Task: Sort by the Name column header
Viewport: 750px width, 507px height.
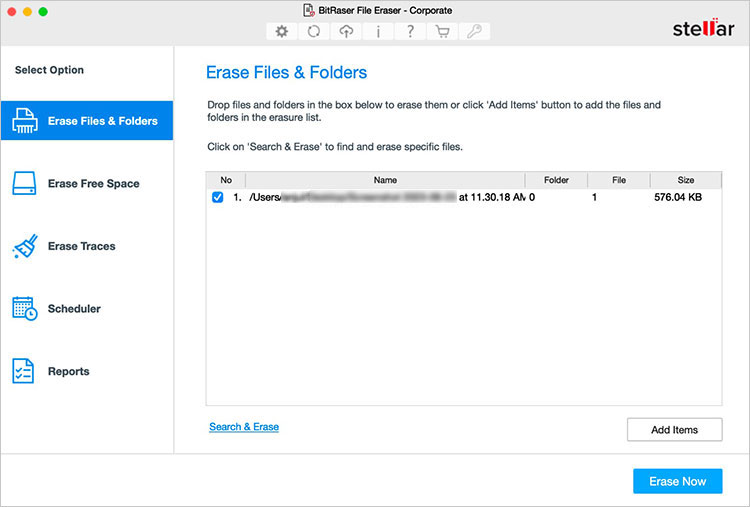Action: [x=385, y=180]
